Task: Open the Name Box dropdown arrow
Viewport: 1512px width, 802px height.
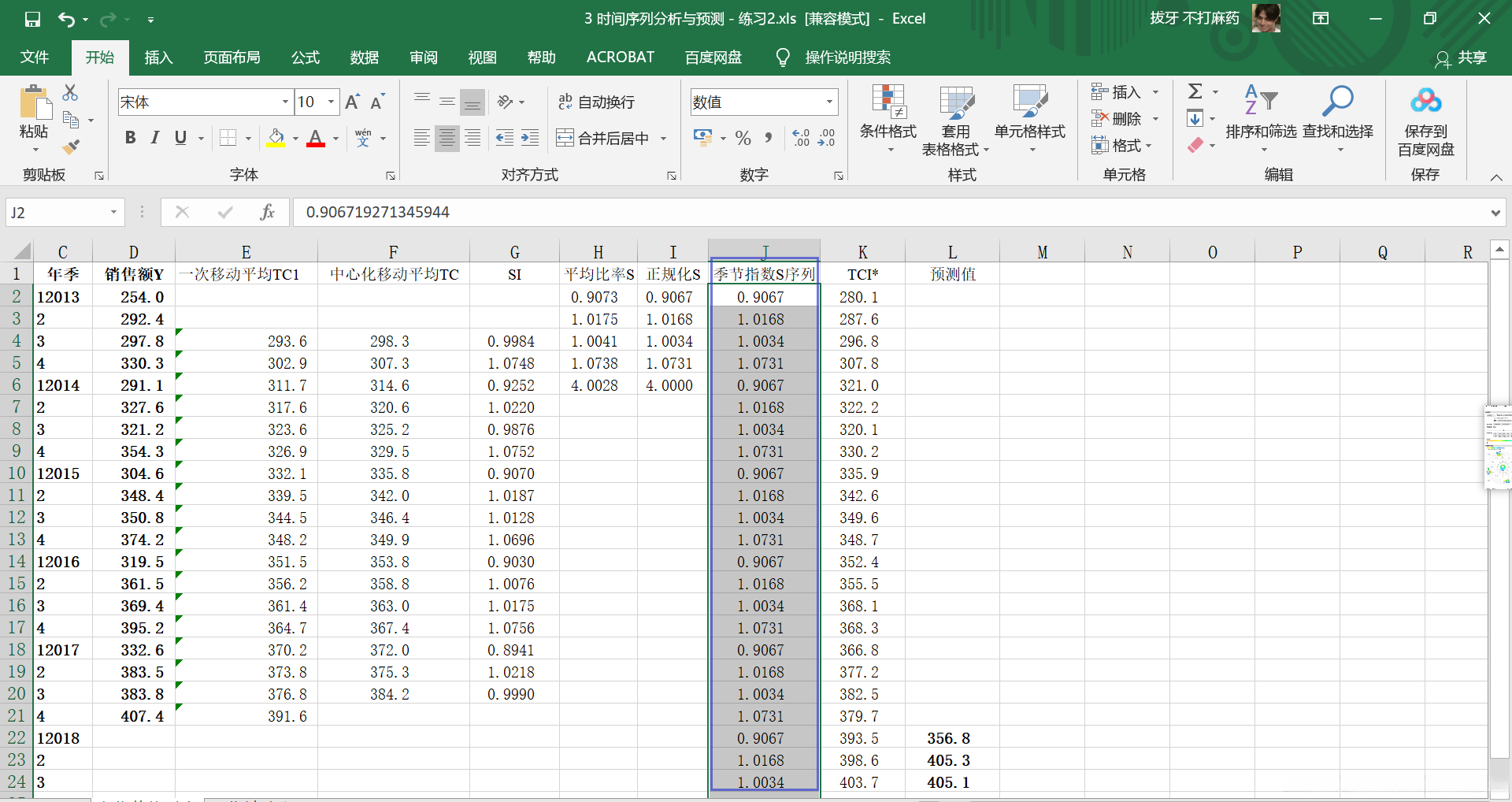Action: click(x=113, y=212)
